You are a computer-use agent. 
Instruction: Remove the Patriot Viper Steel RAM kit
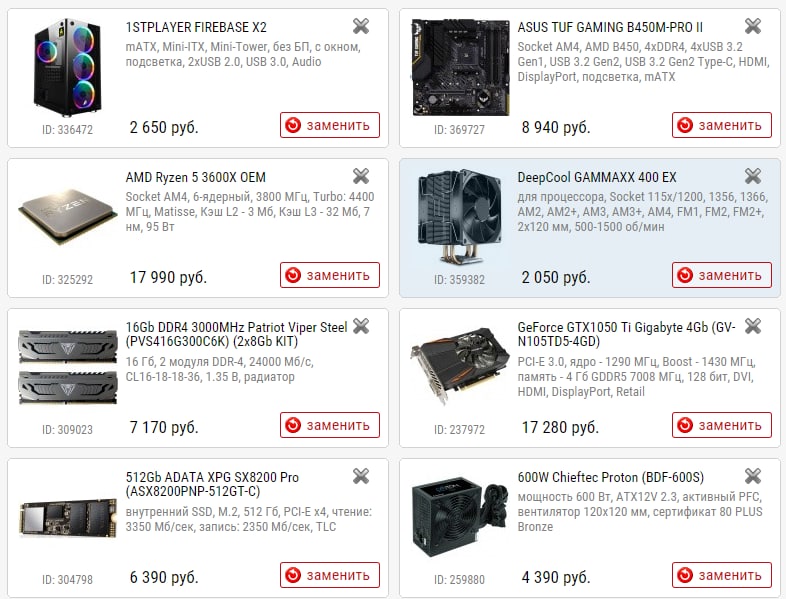tap(361, 326)
